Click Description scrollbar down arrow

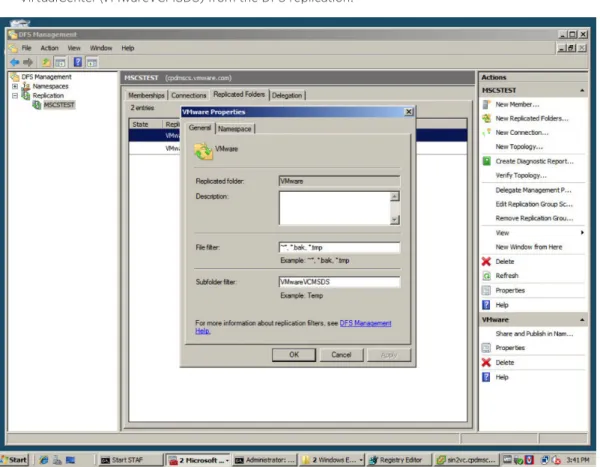[395, 220]
